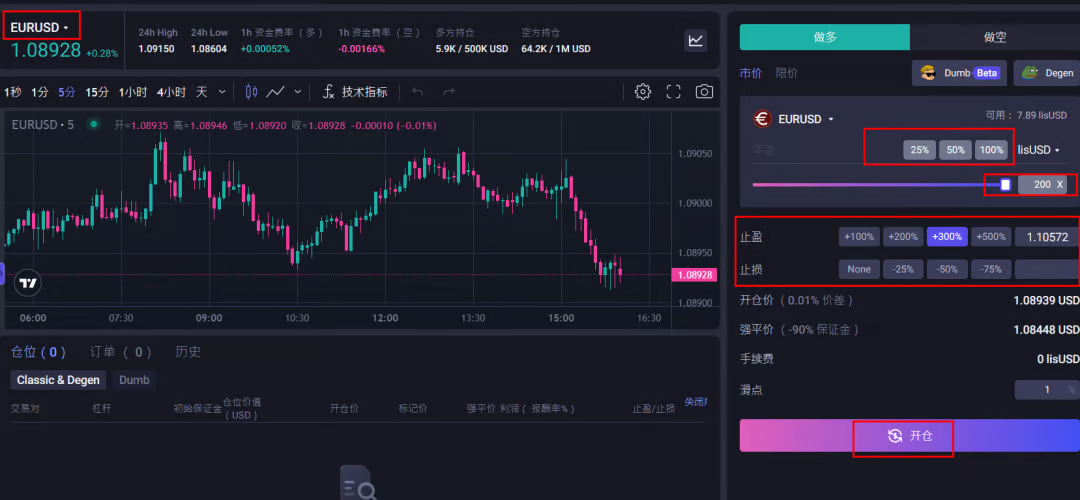Open 技术指标 indicators panel
The width and height of the screenshot is (1080, 500).
(x=355, y=92)
